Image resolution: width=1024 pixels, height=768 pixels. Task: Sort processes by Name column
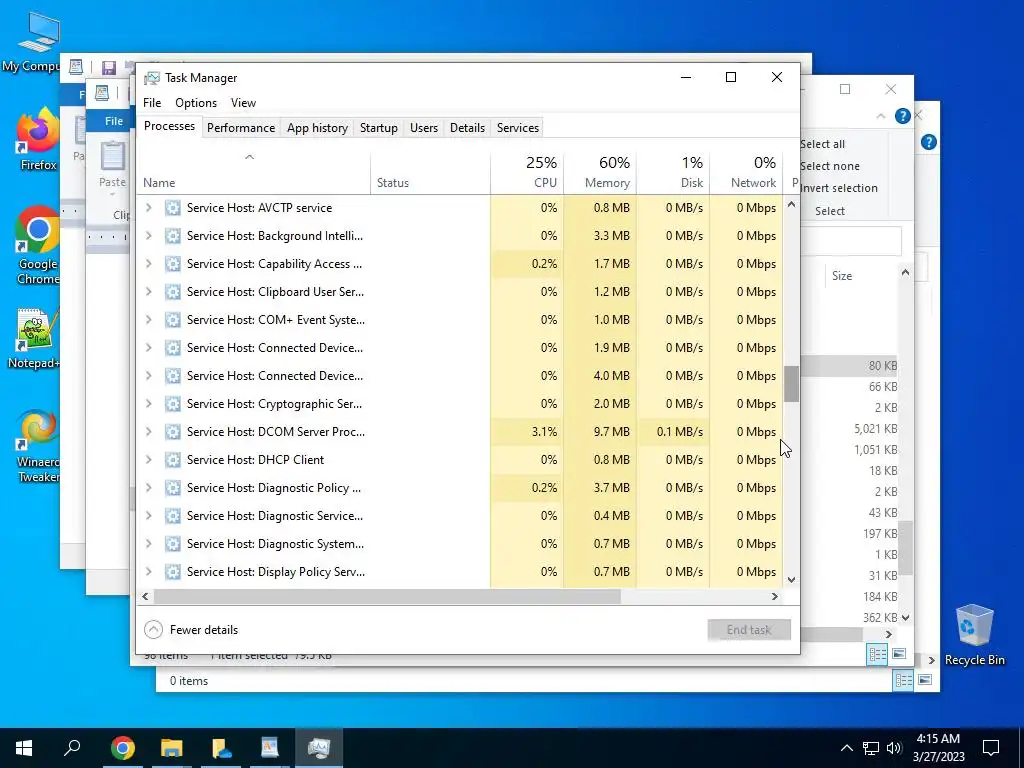pos(253,172)
